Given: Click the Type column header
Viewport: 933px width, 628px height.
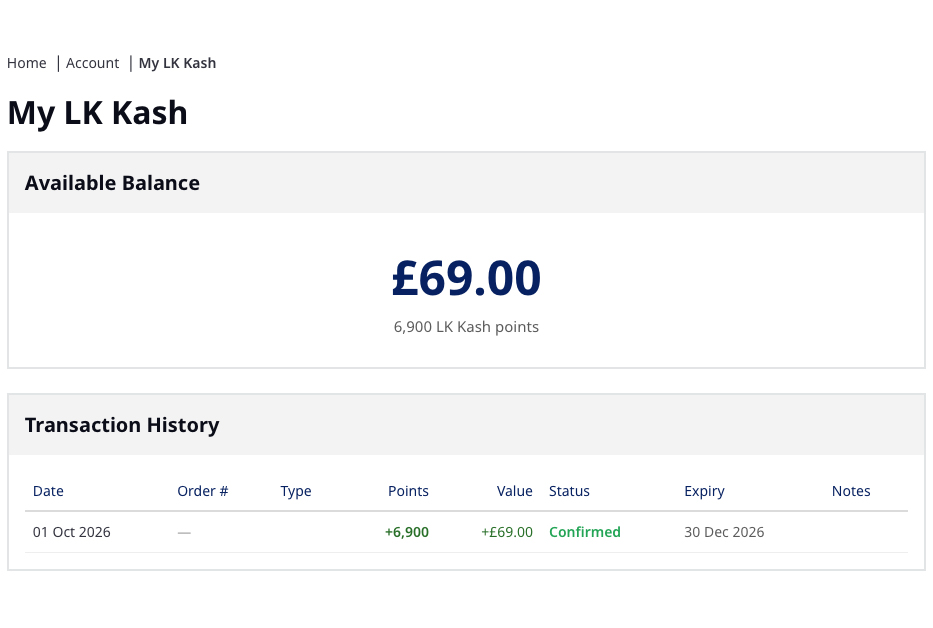Looking at the screenshot, I should 296,491.
